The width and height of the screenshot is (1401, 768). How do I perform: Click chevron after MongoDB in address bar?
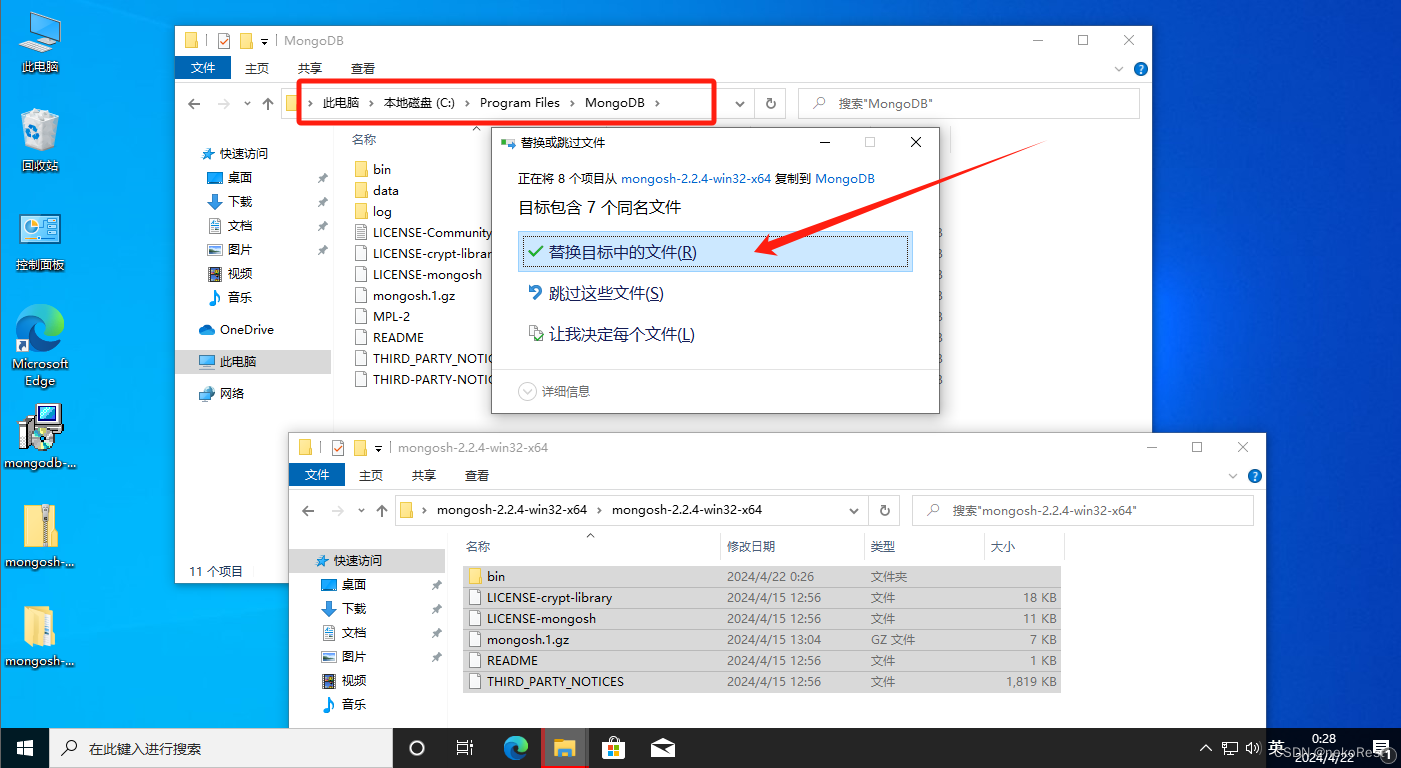pyautogui.click(x=659, y=103)
